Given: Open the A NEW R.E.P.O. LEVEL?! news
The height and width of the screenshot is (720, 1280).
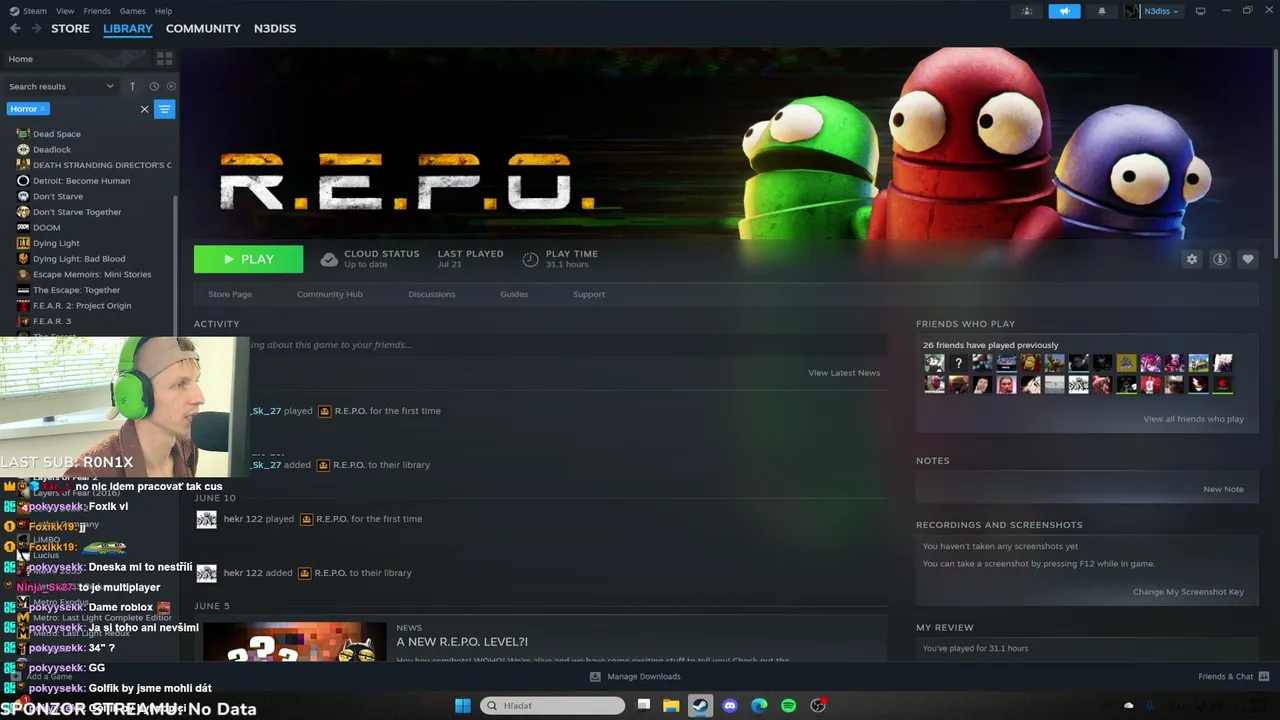Looking at the screenshot, I should coord(462,642).
